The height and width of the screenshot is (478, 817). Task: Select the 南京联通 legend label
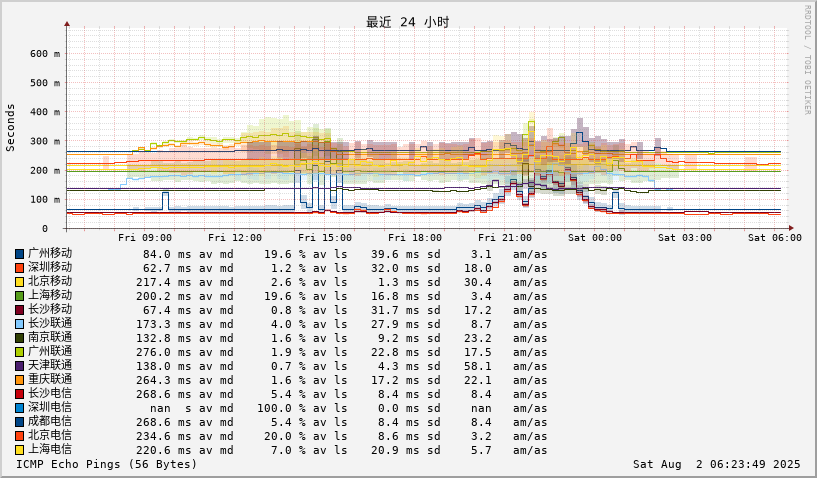(x=50, y=338)
